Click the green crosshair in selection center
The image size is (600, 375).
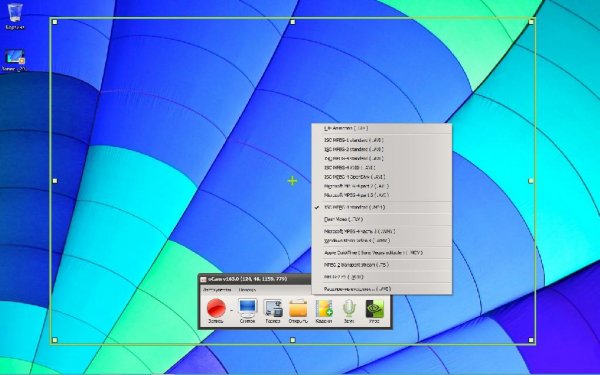[x=292, y=181]
